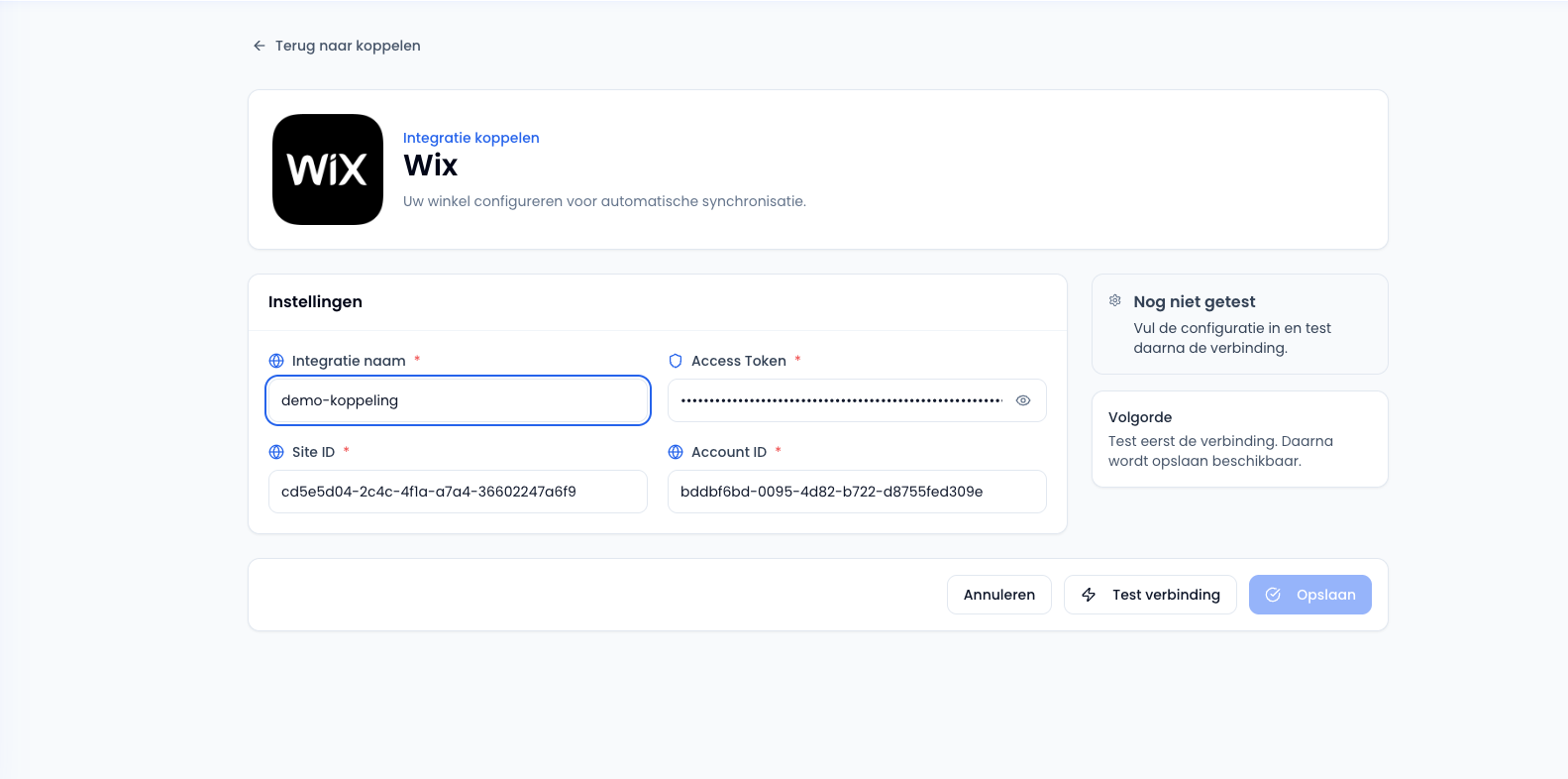Click the Site ID input field

click(458, 492)
